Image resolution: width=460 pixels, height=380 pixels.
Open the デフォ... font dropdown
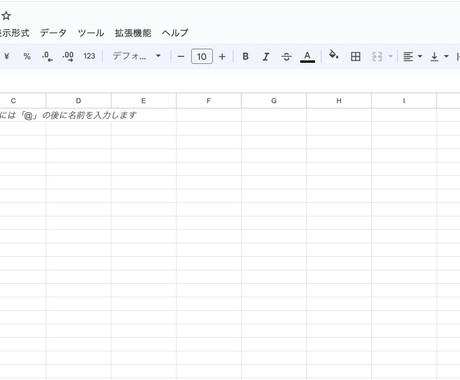(137, 56)
